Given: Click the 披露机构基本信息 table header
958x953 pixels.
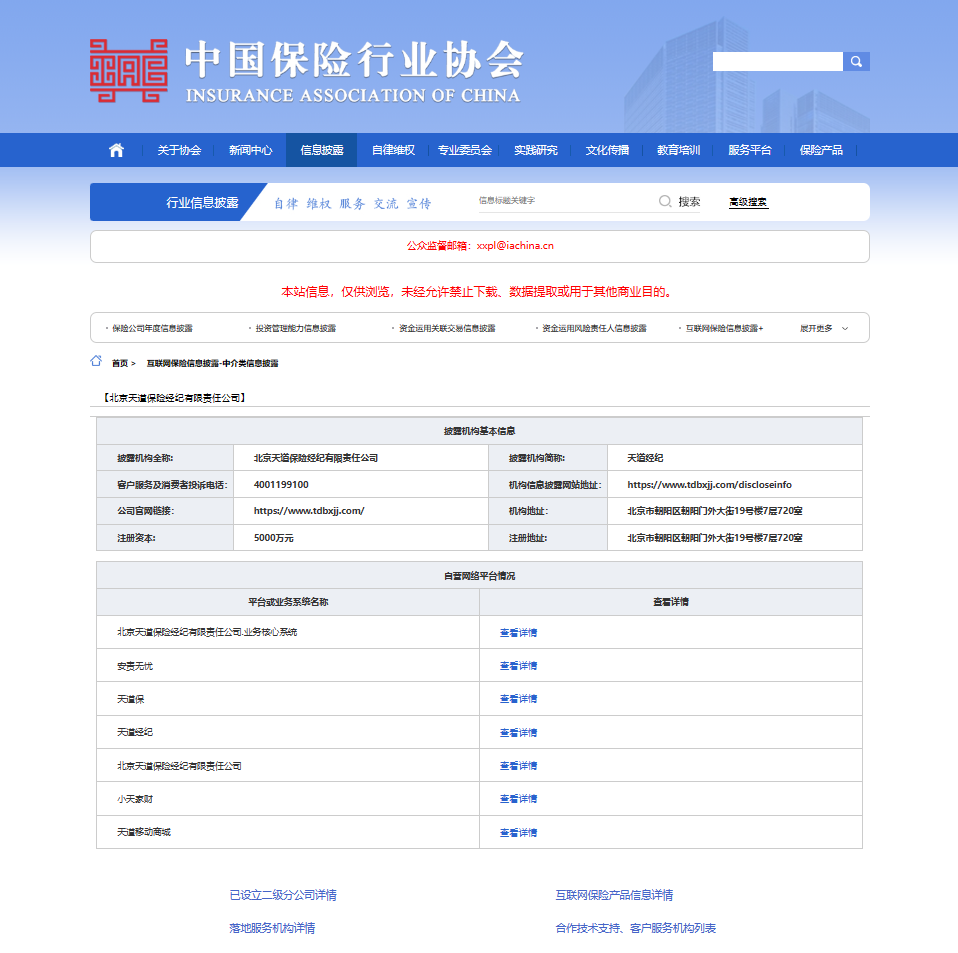Looking at the screenshot, I should [x=479, y=431].
